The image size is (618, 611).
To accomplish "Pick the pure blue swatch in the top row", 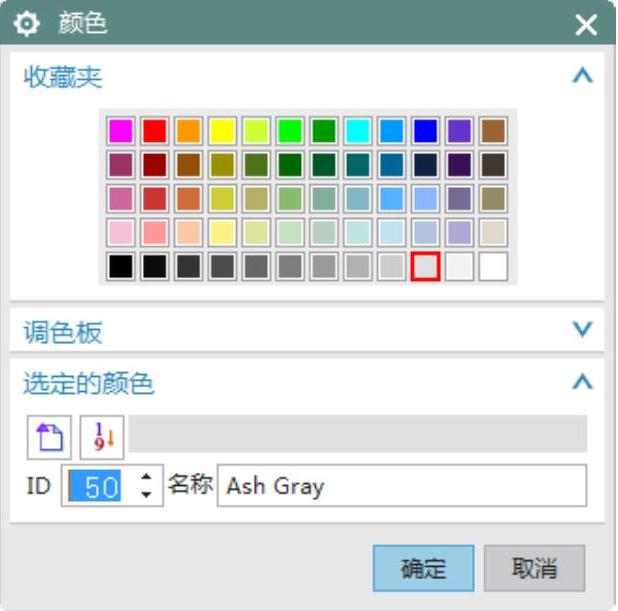I will [426, 131].
